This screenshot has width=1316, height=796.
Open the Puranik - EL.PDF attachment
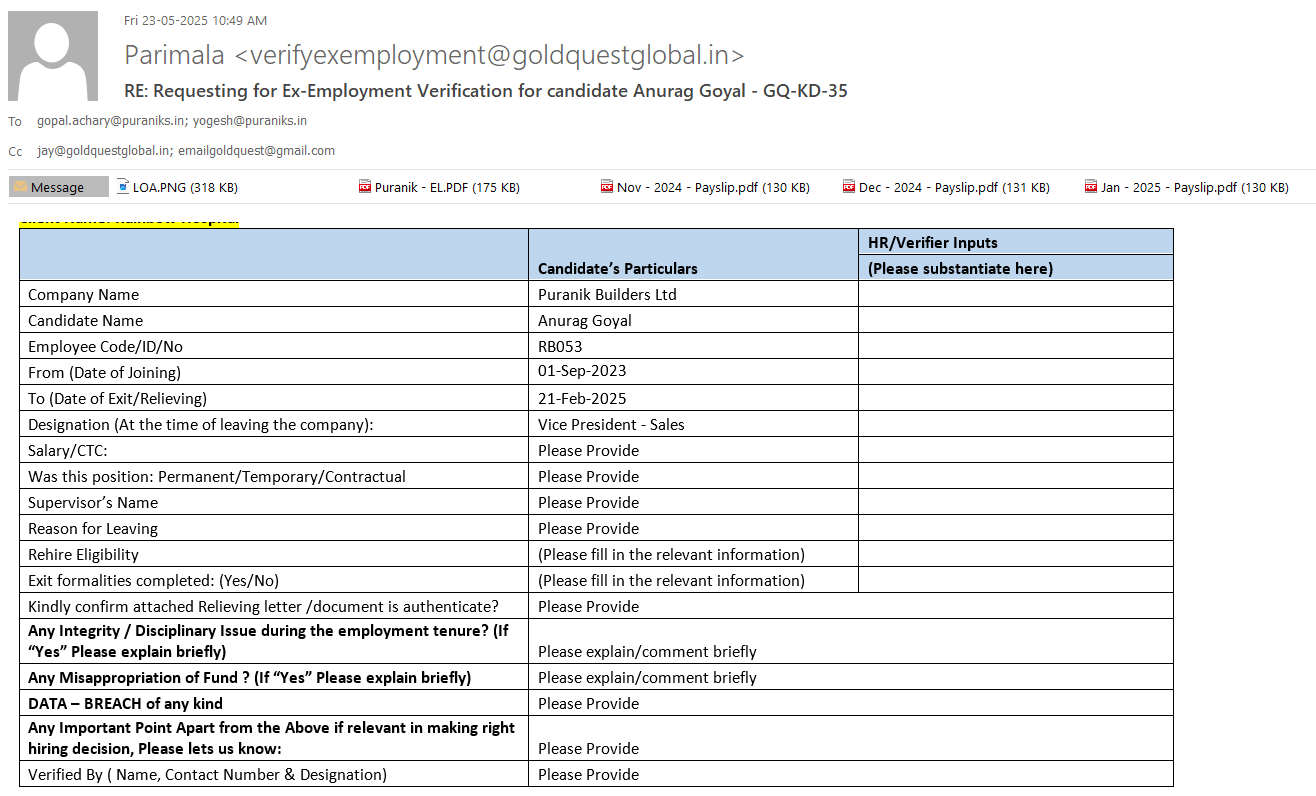coord(439,187)
